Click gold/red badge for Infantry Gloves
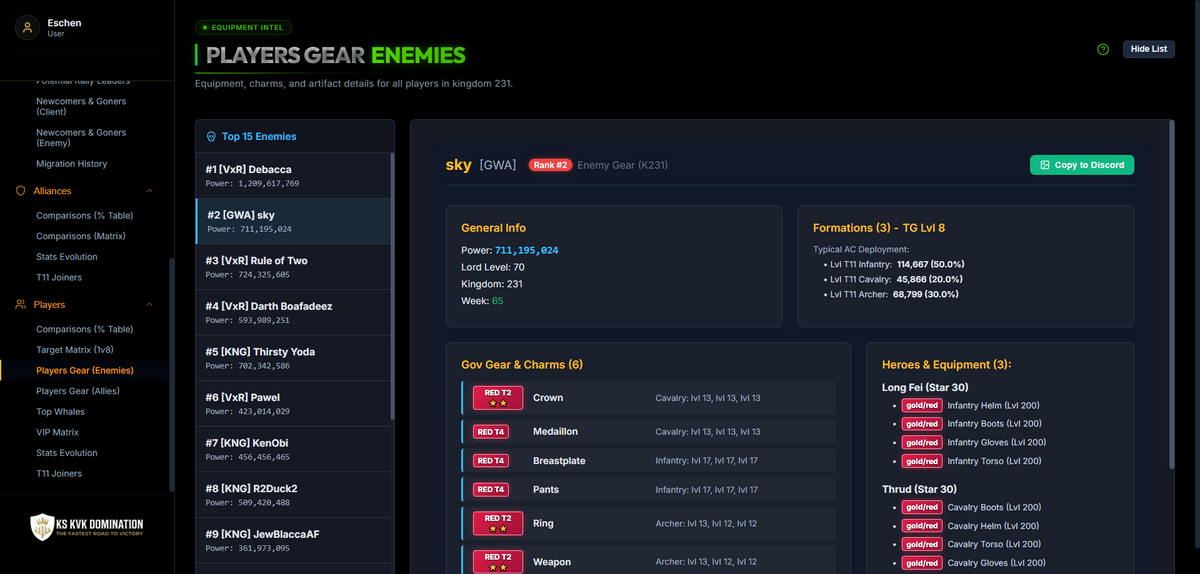Image resolution: width=1200 pixels, height=574 pixels. pos(922,442)
